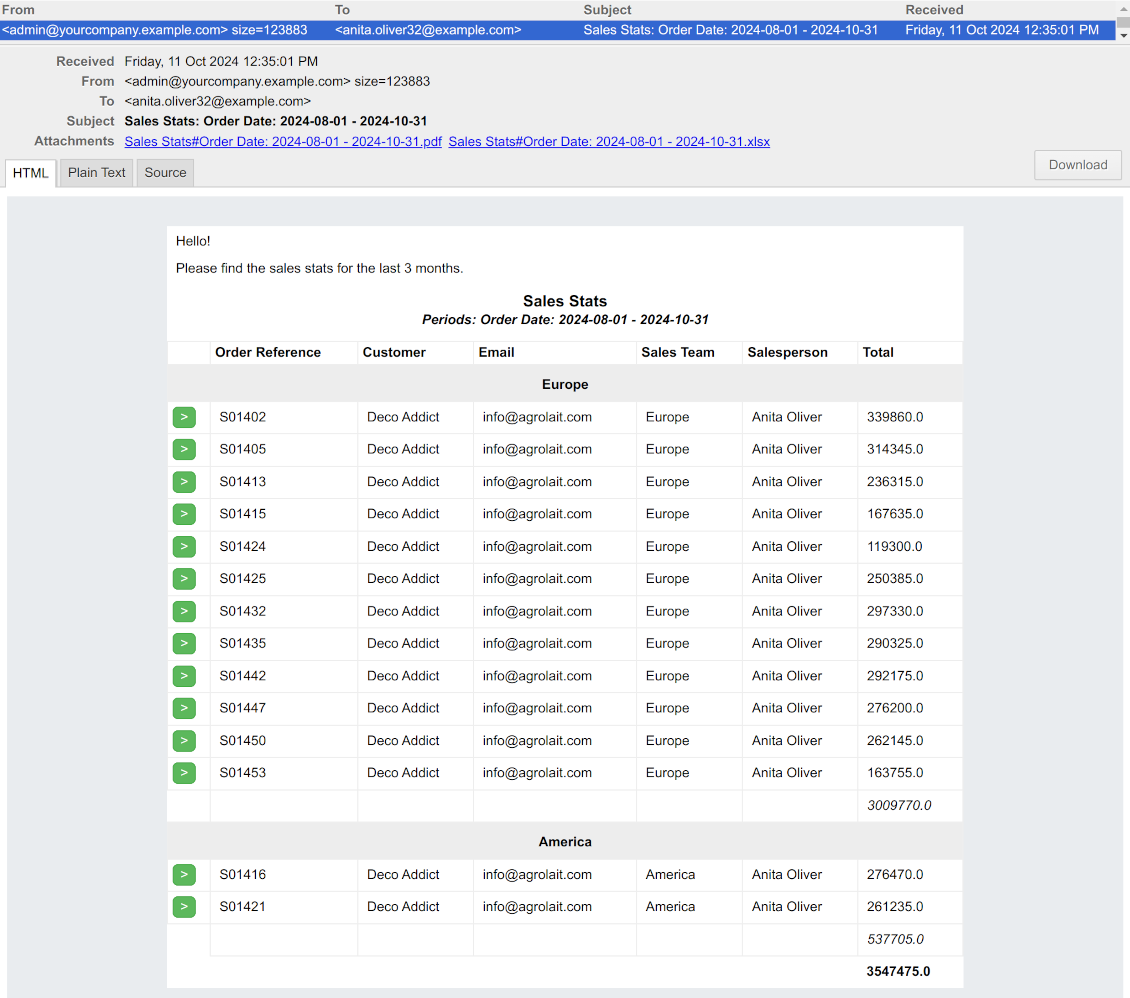The height and width of the screenshot is (998, 1130).
Task: Click the total value 163755.0
Action: pos(895,773)
